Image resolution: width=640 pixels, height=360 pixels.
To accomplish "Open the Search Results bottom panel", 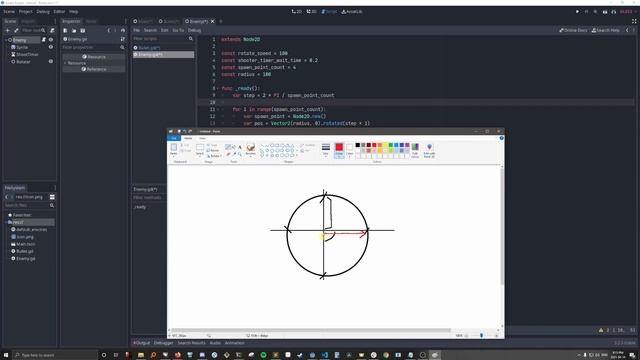I will point(191,343).
